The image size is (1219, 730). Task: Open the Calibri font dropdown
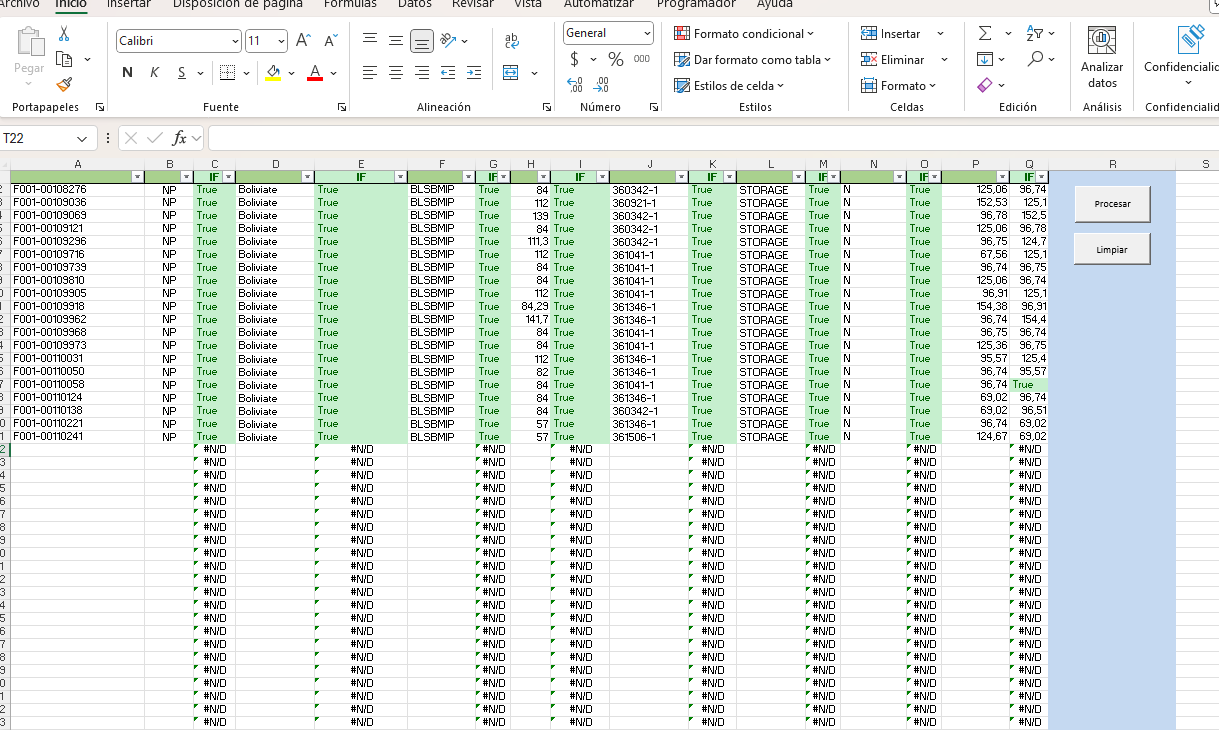pos(234,42)
